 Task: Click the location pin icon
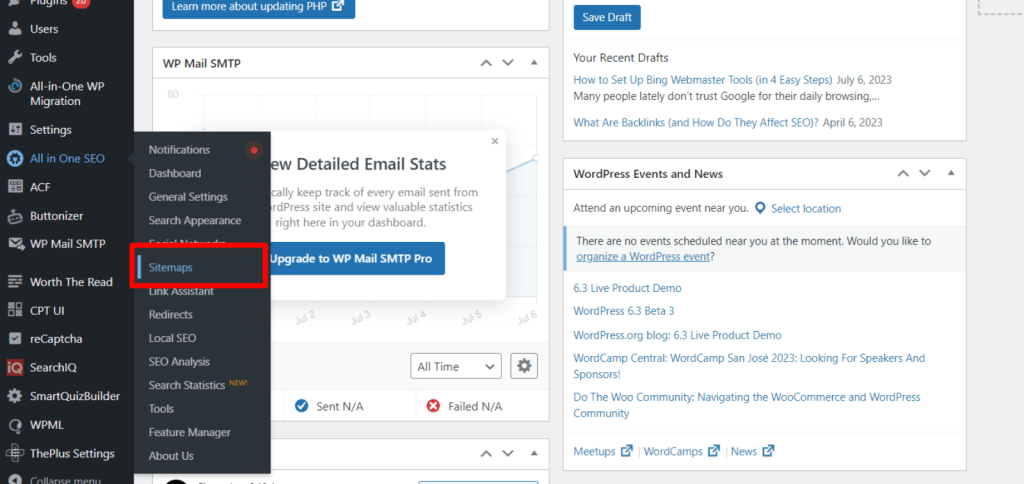[x=760, y=208]
